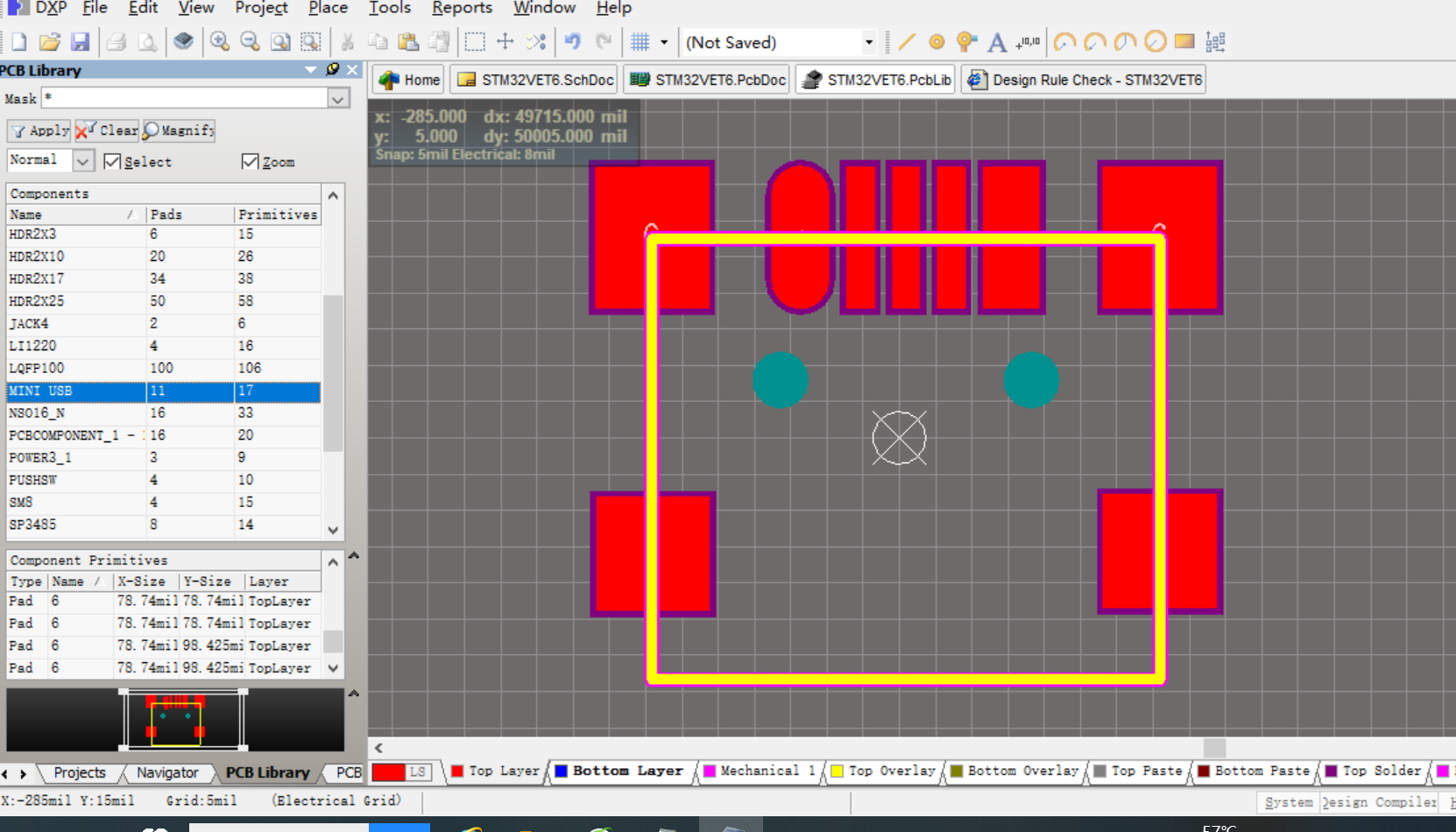The width and height of the screenshot is (1456, 832).
Task: Click the Paste clipboard icon
Action: [408, 42]
